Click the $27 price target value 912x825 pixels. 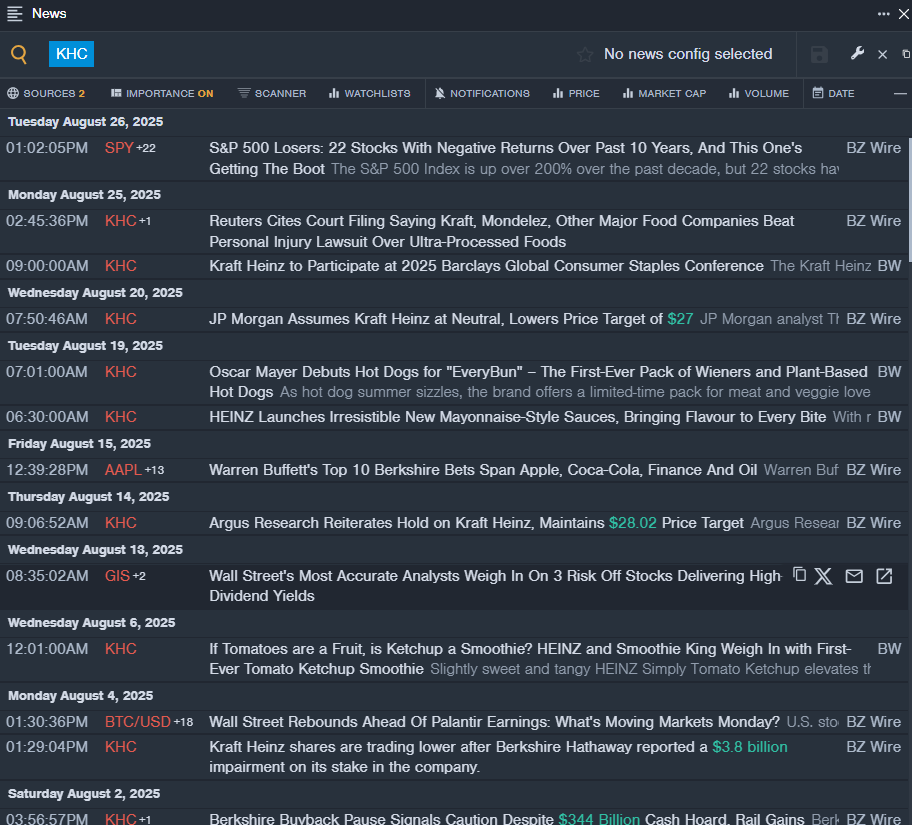click(680, 319)
